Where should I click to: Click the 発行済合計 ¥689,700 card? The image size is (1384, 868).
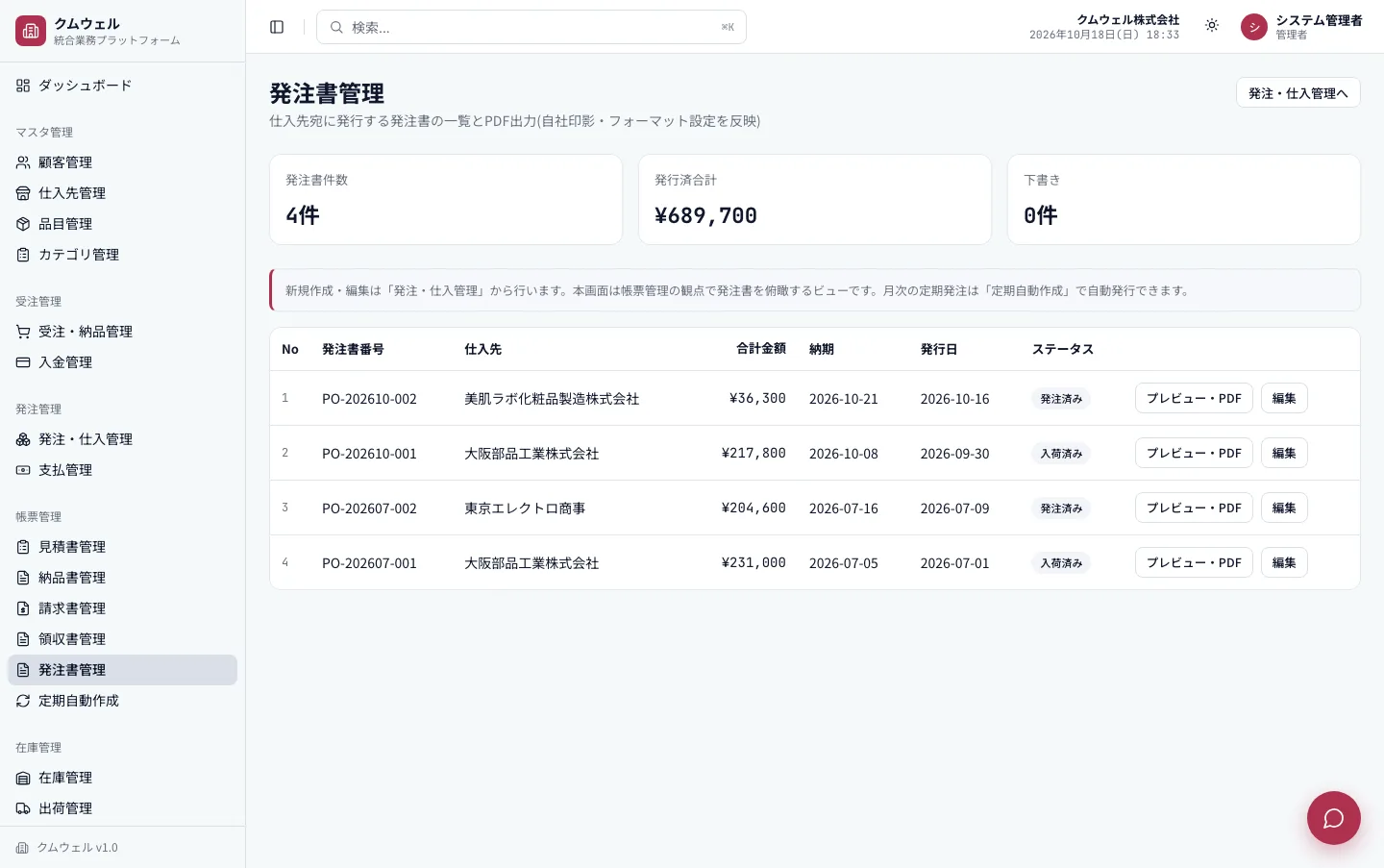[x=815, y=199]
